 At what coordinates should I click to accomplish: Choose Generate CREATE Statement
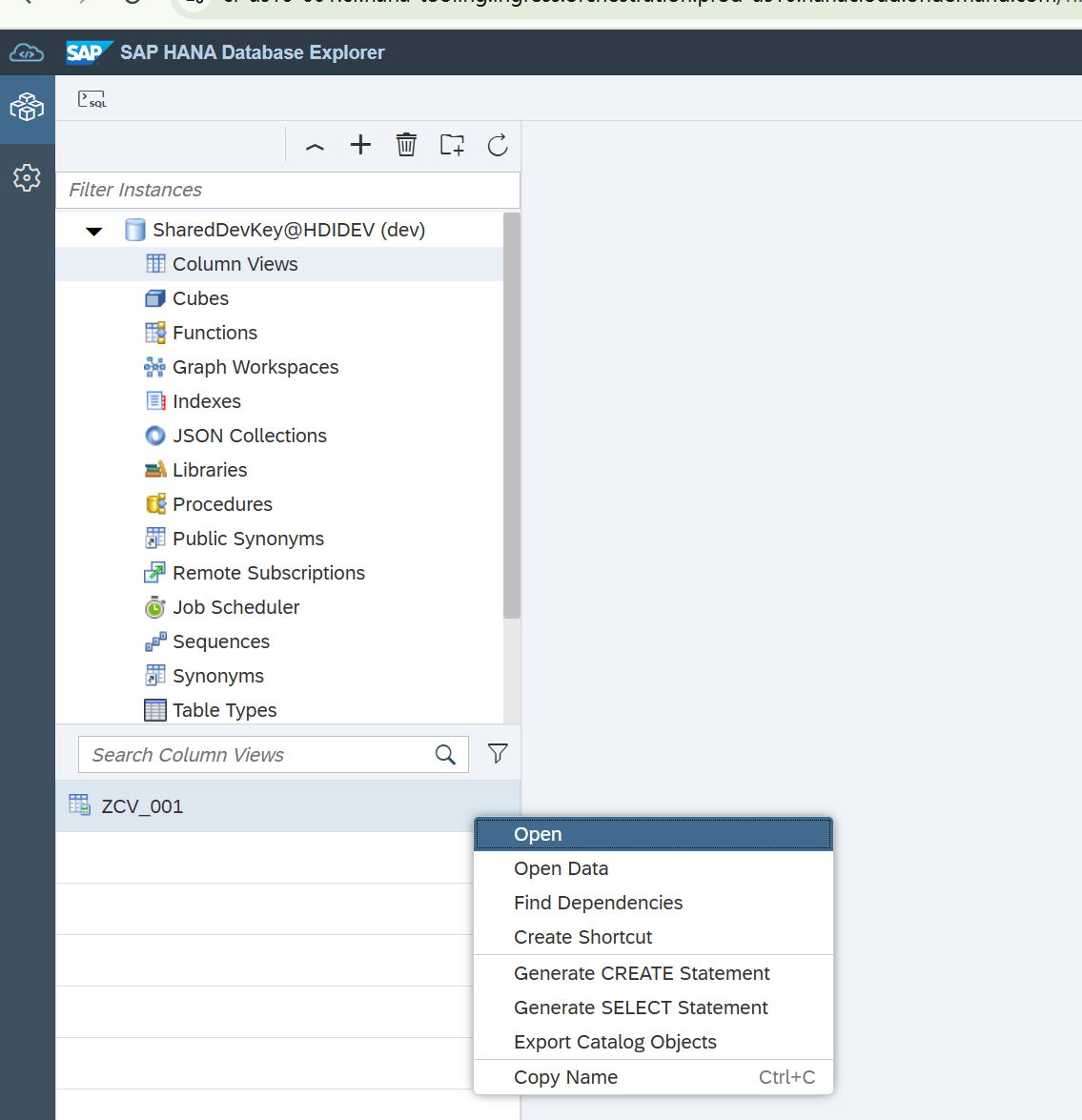click(653, 973)
